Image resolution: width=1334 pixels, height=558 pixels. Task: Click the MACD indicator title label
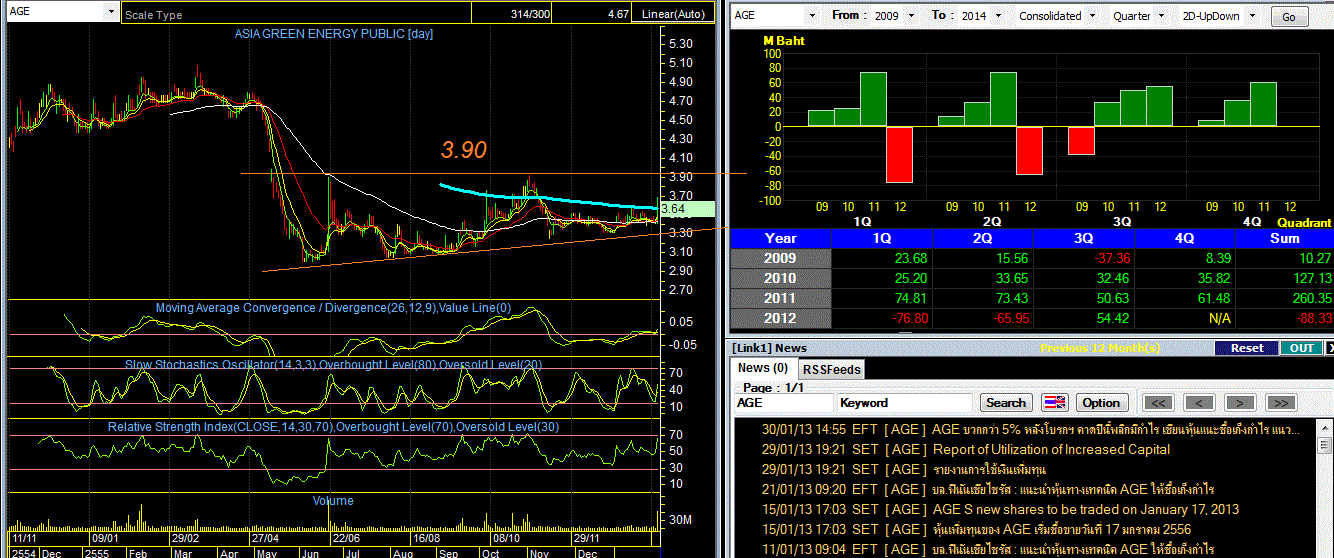coord(333,308)
